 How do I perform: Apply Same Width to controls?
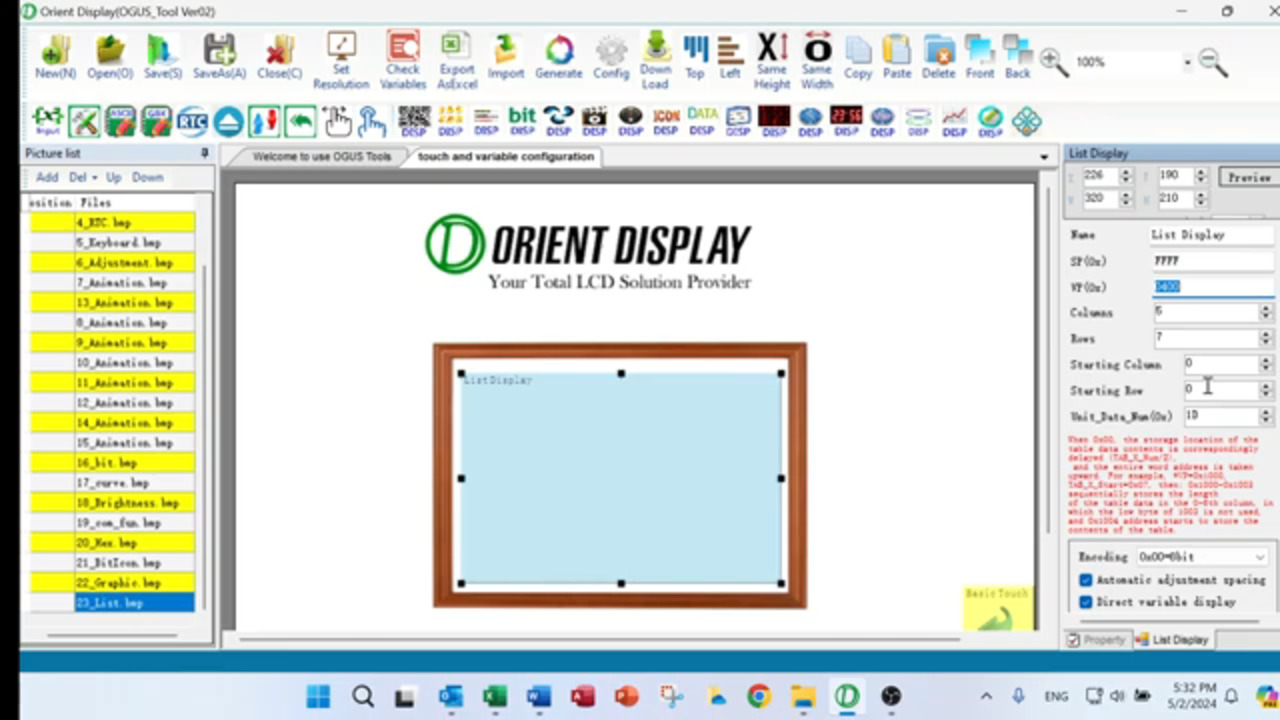point(817,61)
